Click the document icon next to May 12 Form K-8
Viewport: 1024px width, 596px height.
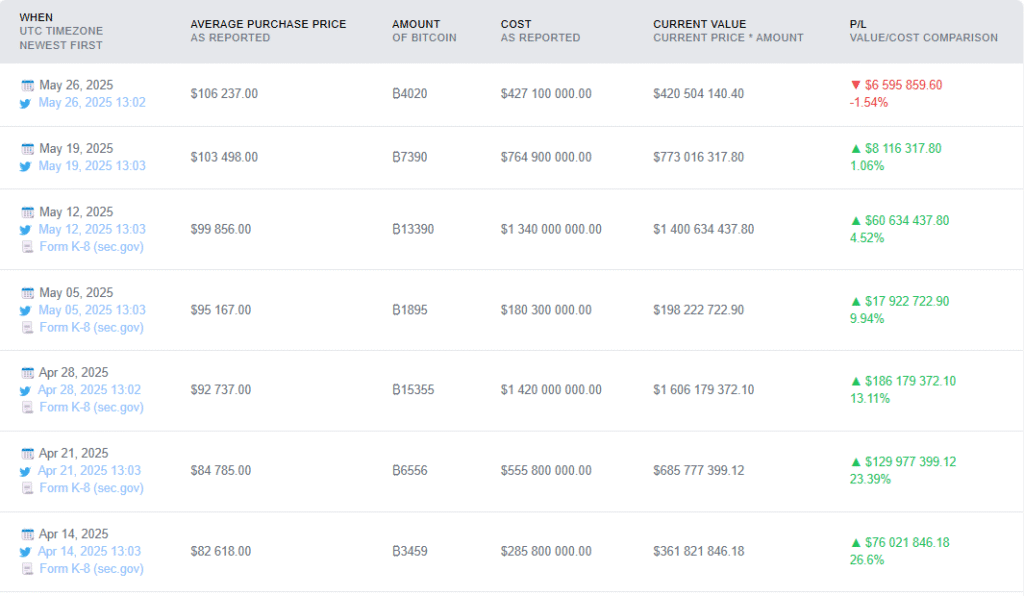(27, 247)
